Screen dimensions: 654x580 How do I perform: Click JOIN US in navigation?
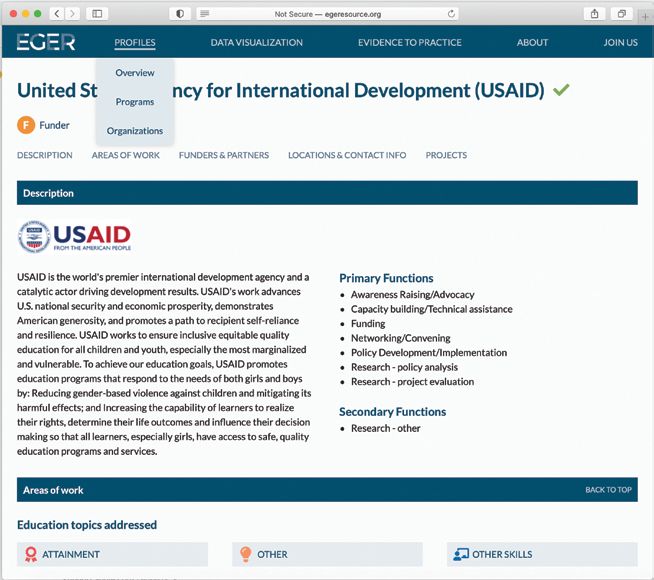(x=620, y=43)
